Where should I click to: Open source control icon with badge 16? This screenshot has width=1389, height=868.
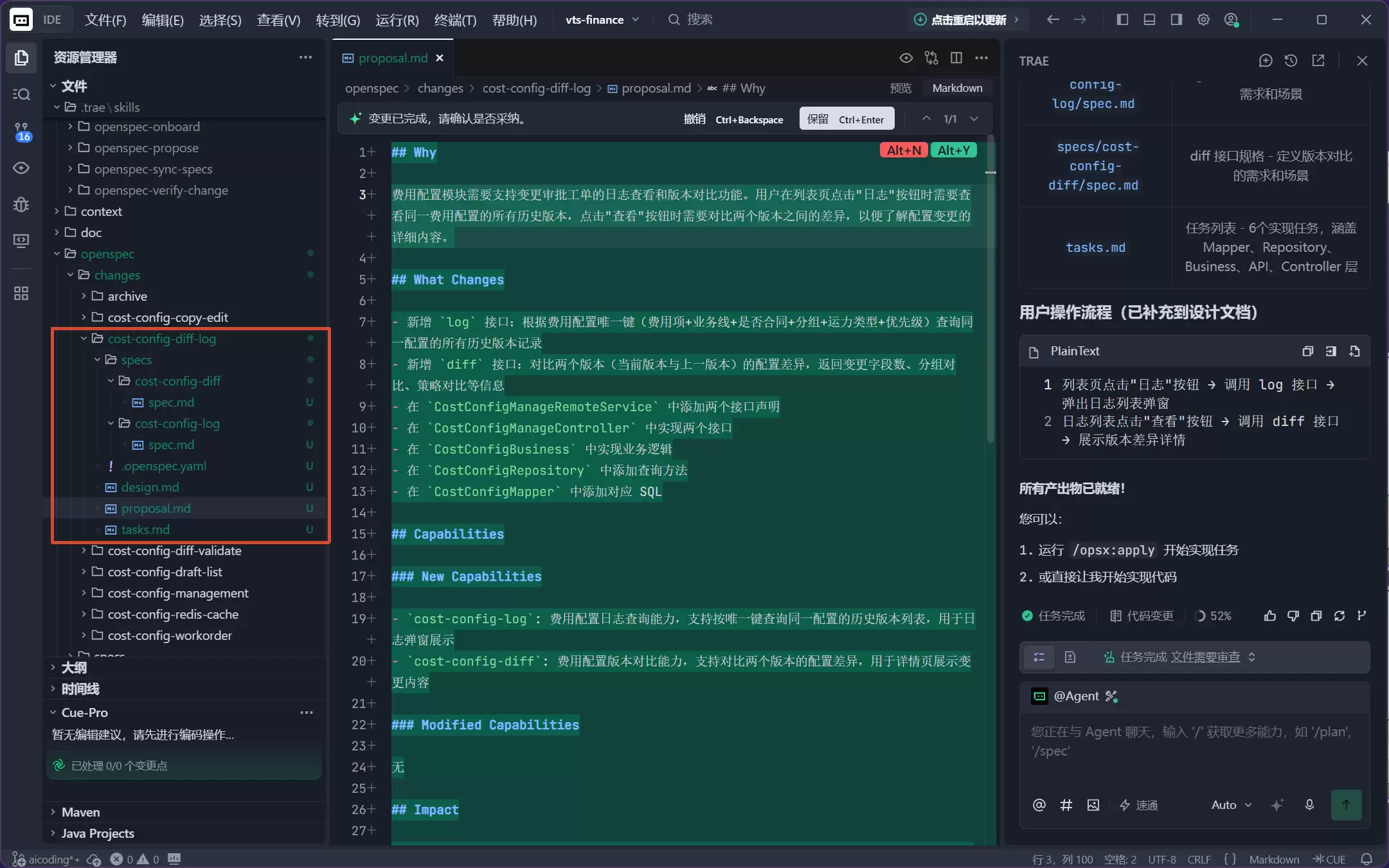[21, 131]
